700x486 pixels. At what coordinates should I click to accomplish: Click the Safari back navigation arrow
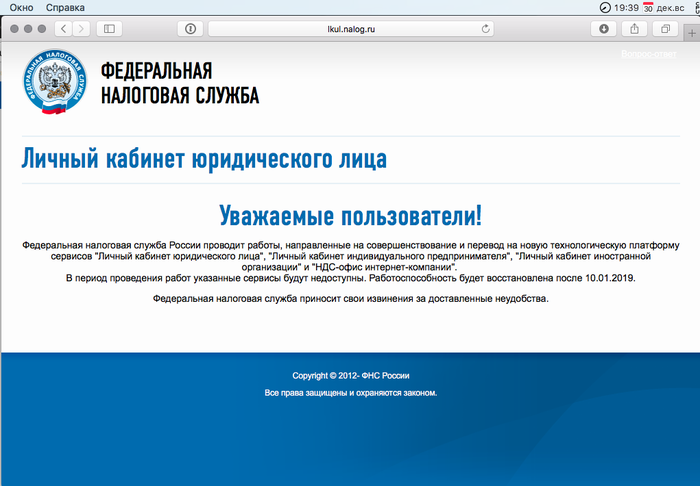(x=62, y=29)
